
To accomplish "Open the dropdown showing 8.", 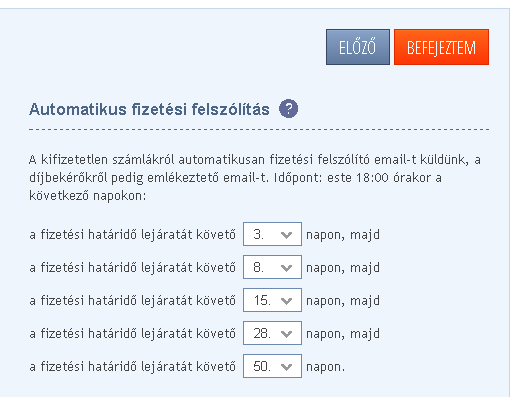I will click(x=272, y=267).
